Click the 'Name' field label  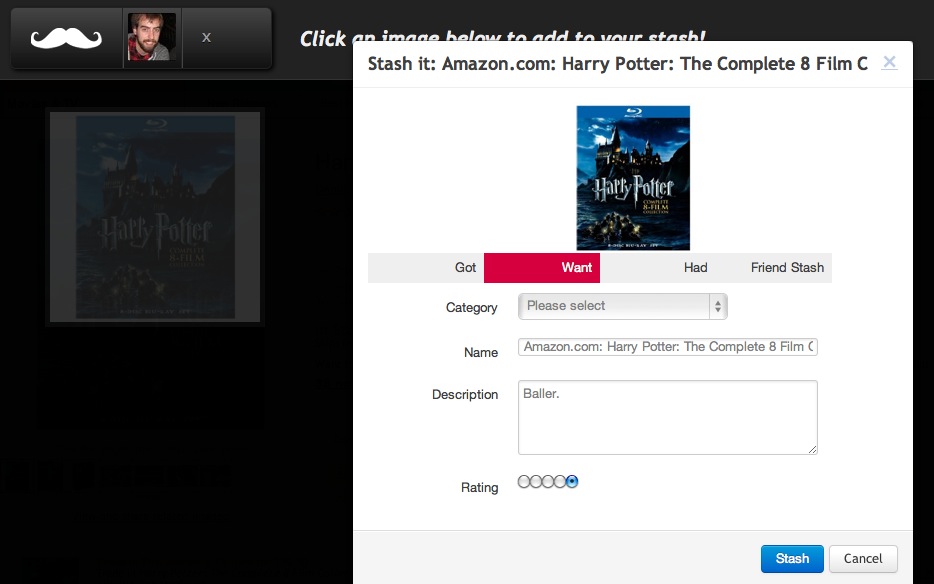tap(481, 352)
